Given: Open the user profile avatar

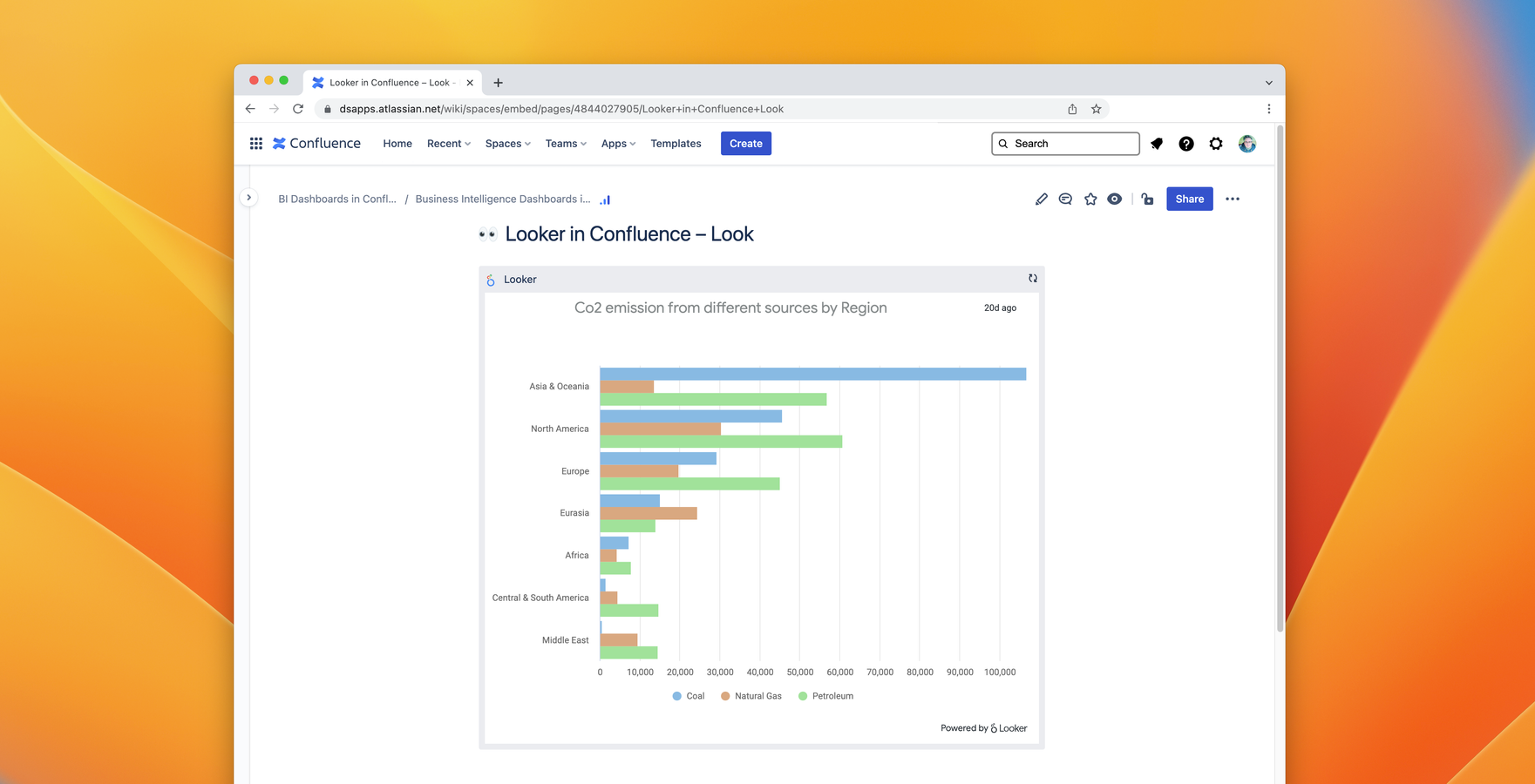Looking at the screenshot, I should click(x=1247, y=144).
